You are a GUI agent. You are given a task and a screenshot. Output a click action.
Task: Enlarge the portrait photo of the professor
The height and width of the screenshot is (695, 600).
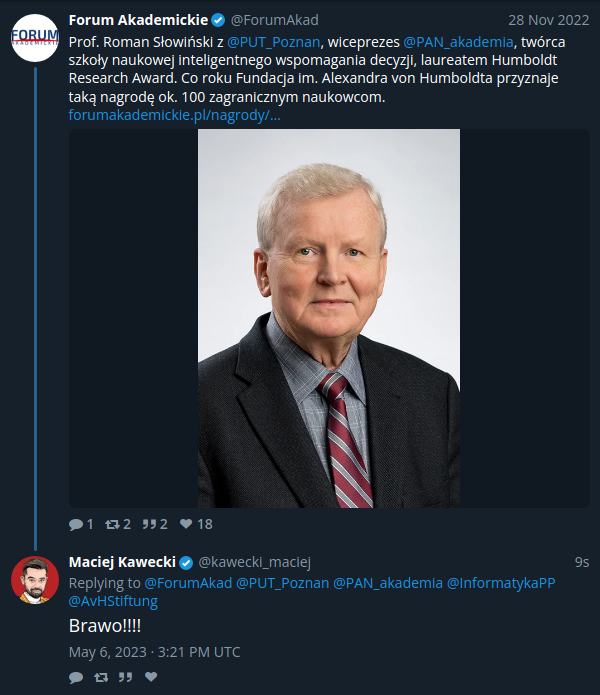(x=329, y=318)
